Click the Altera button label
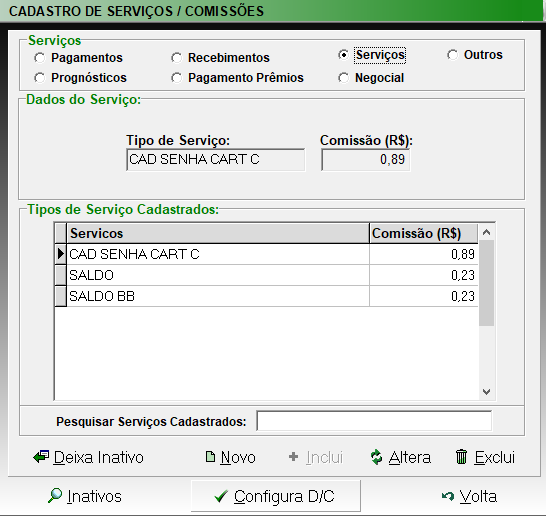 click(410, 457)
